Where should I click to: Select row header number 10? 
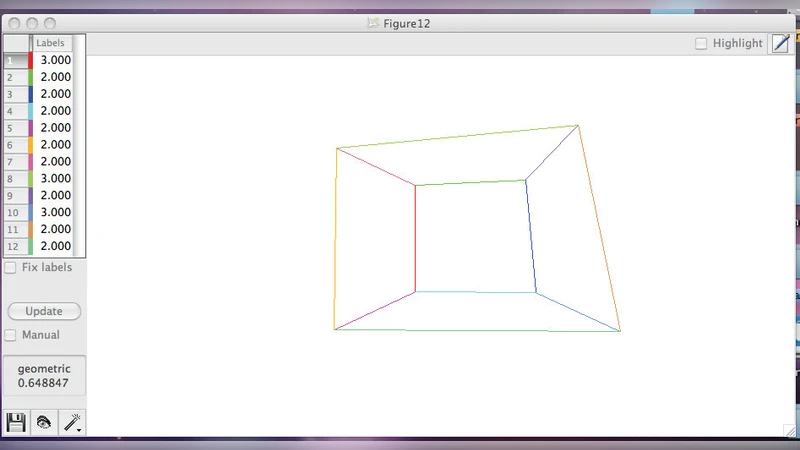(x=16, y=212)
